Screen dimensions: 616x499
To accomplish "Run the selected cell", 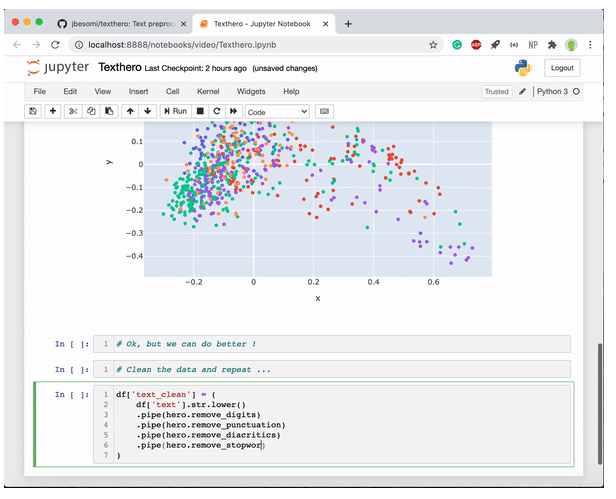I will coord(176,112).
